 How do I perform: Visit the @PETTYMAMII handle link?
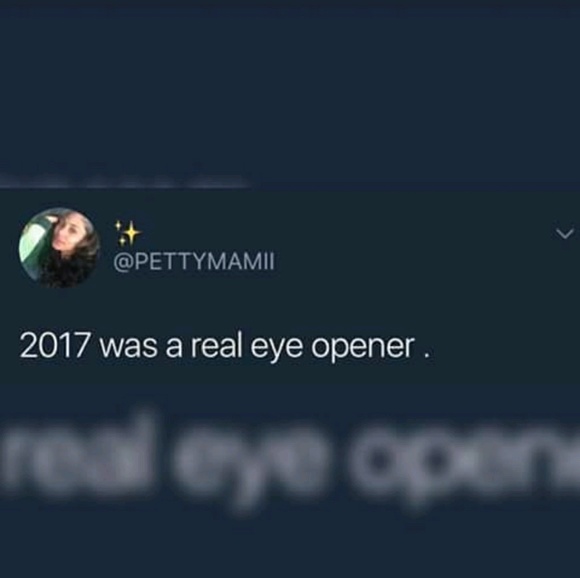[195, 262]
